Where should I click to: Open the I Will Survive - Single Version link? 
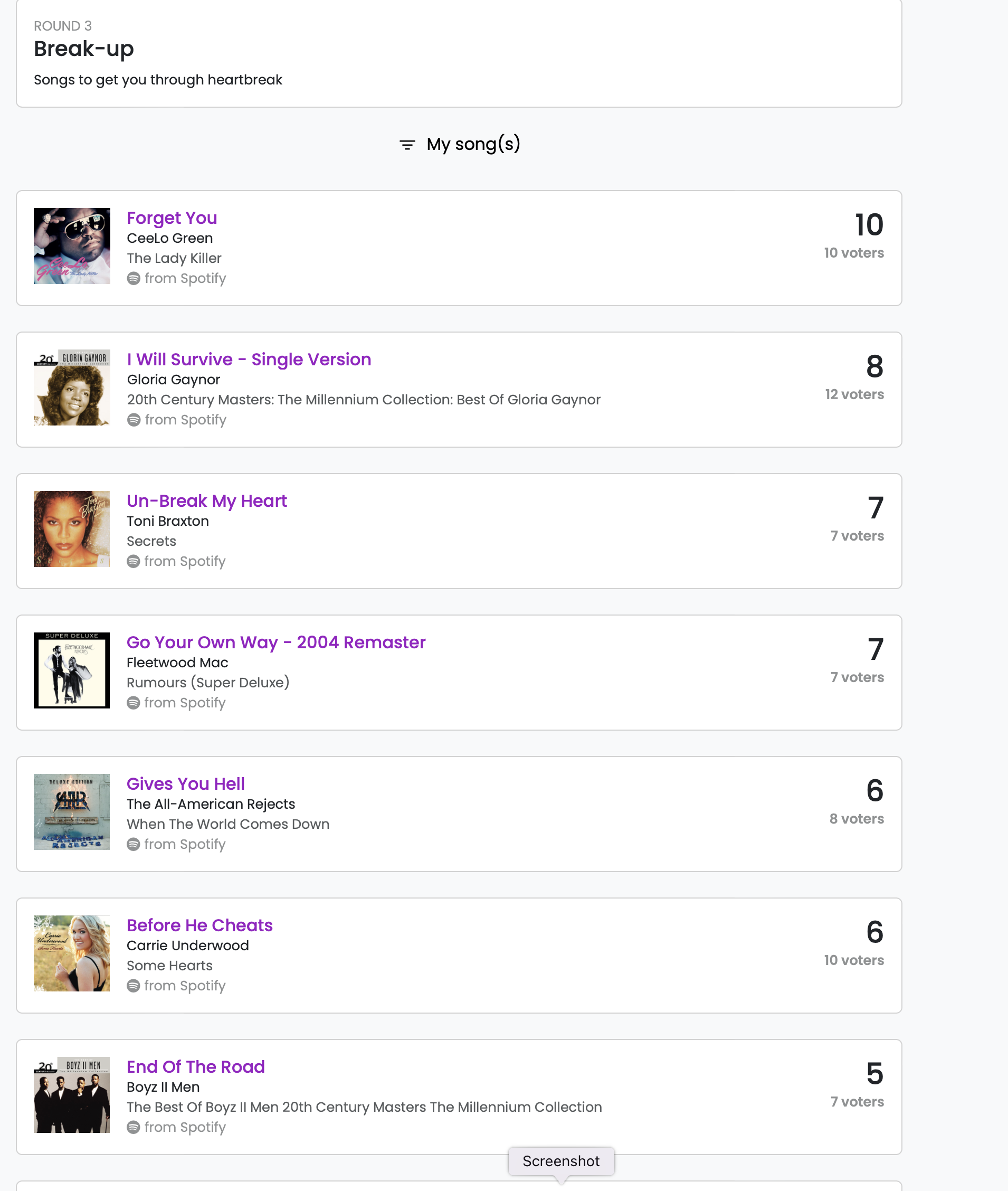click(x=249, y=360)
